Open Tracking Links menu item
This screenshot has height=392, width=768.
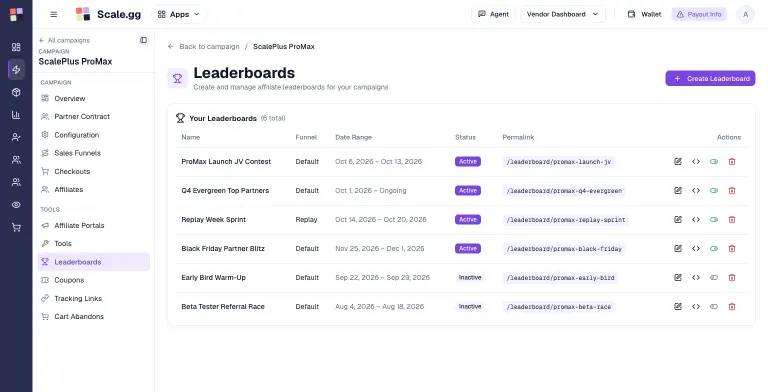tap(93, 298)
